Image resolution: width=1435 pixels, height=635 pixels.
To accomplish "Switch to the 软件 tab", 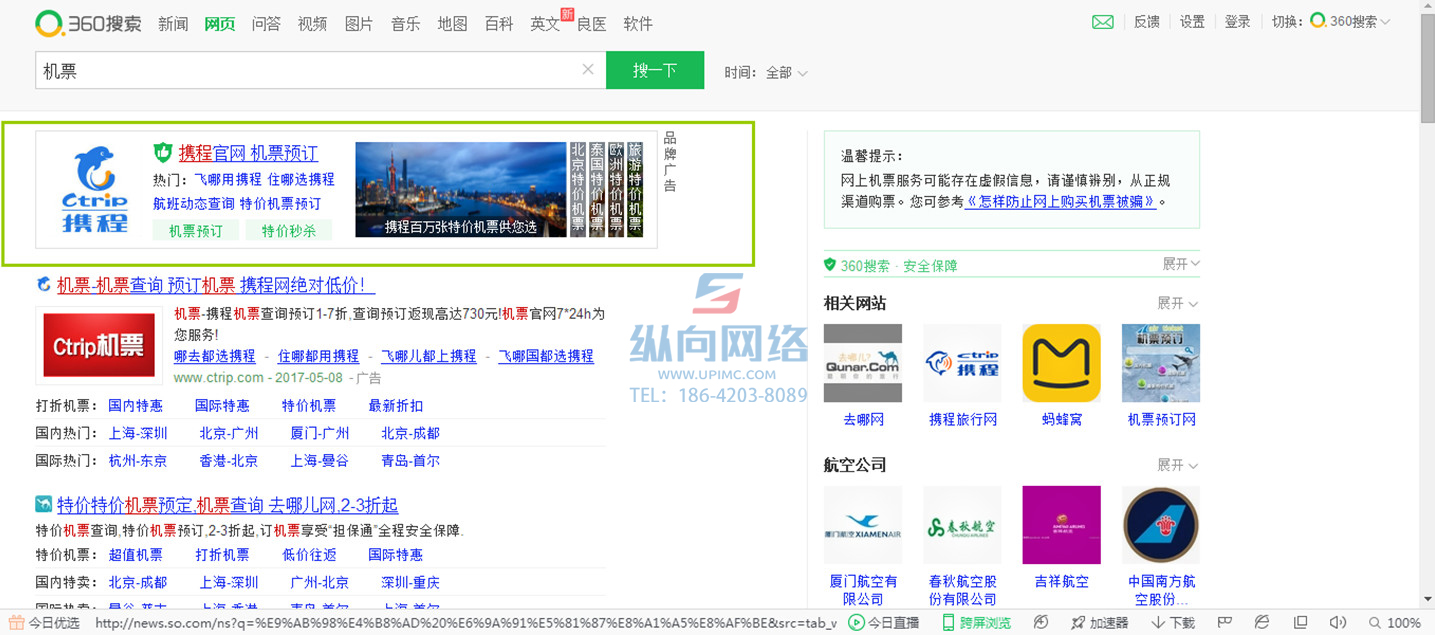I will click(638, 24).
